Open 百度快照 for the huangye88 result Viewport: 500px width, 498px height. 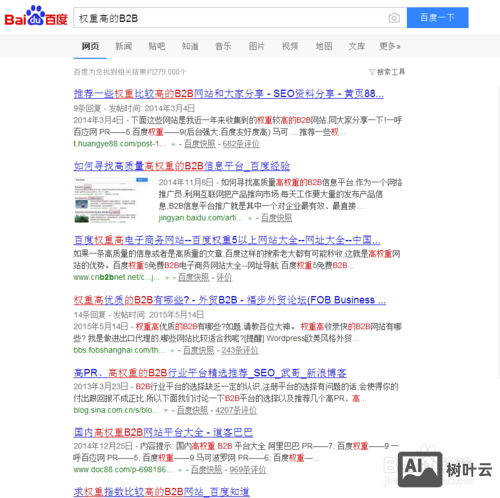(x=200, y=144)
